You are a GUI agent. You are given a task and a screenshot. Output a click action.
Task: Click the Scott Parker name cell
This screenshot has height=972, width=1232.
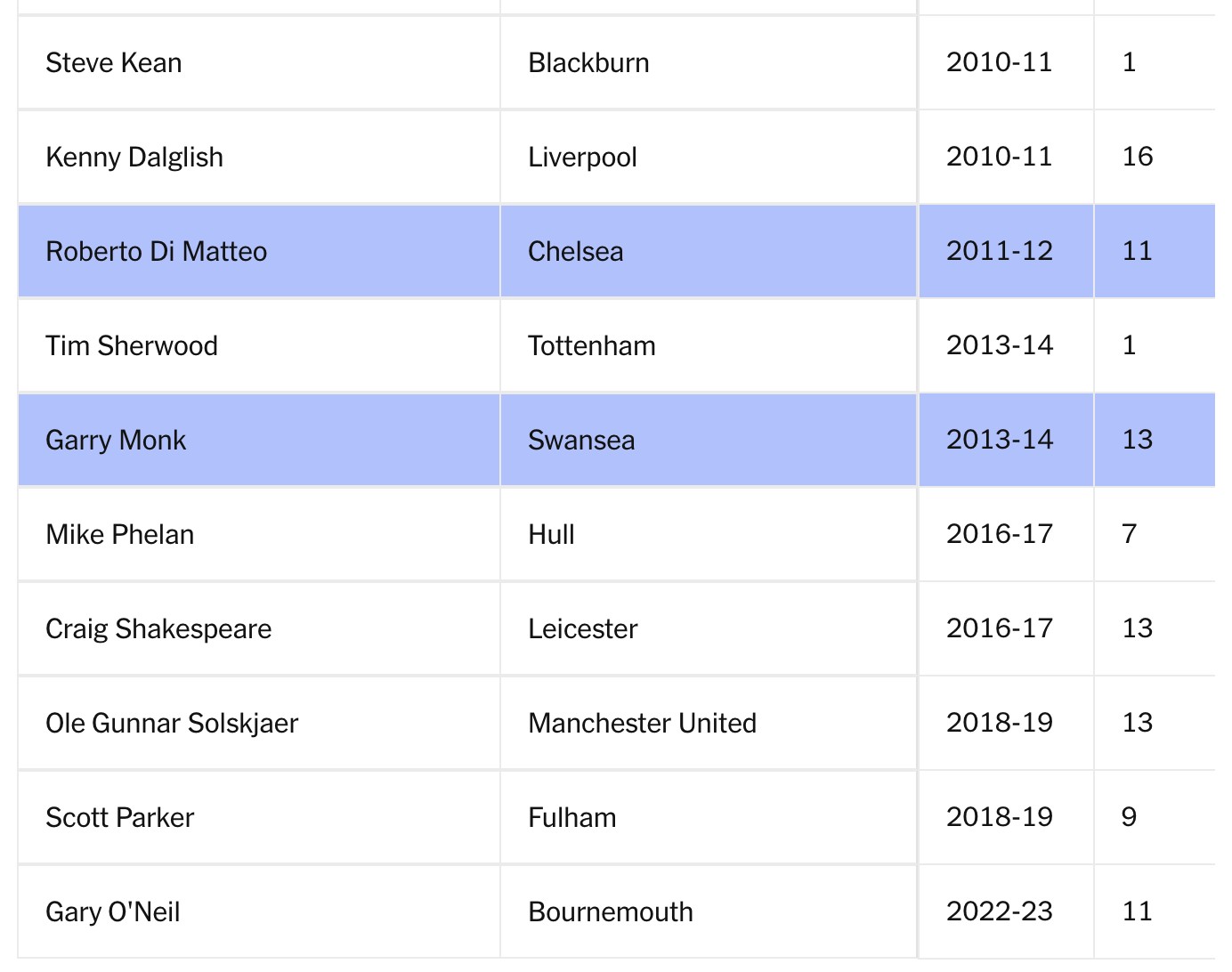pos(120,818)
